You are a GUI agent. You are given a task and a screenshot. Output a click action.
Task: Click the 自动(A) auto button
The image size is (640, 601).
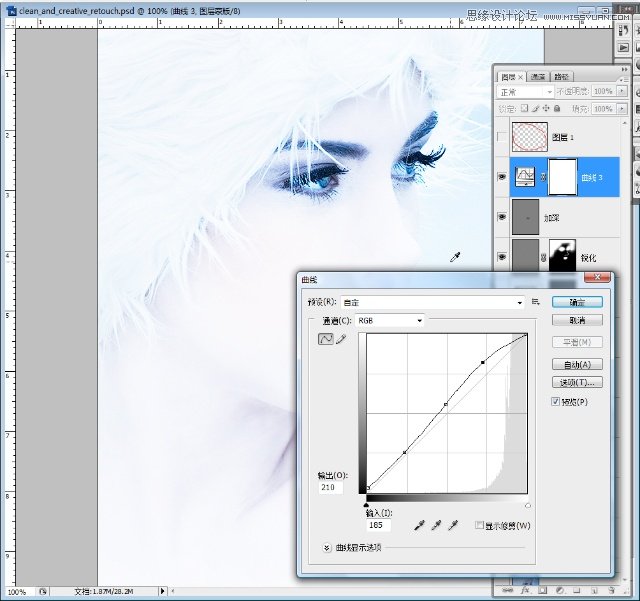tap(577, 364)
